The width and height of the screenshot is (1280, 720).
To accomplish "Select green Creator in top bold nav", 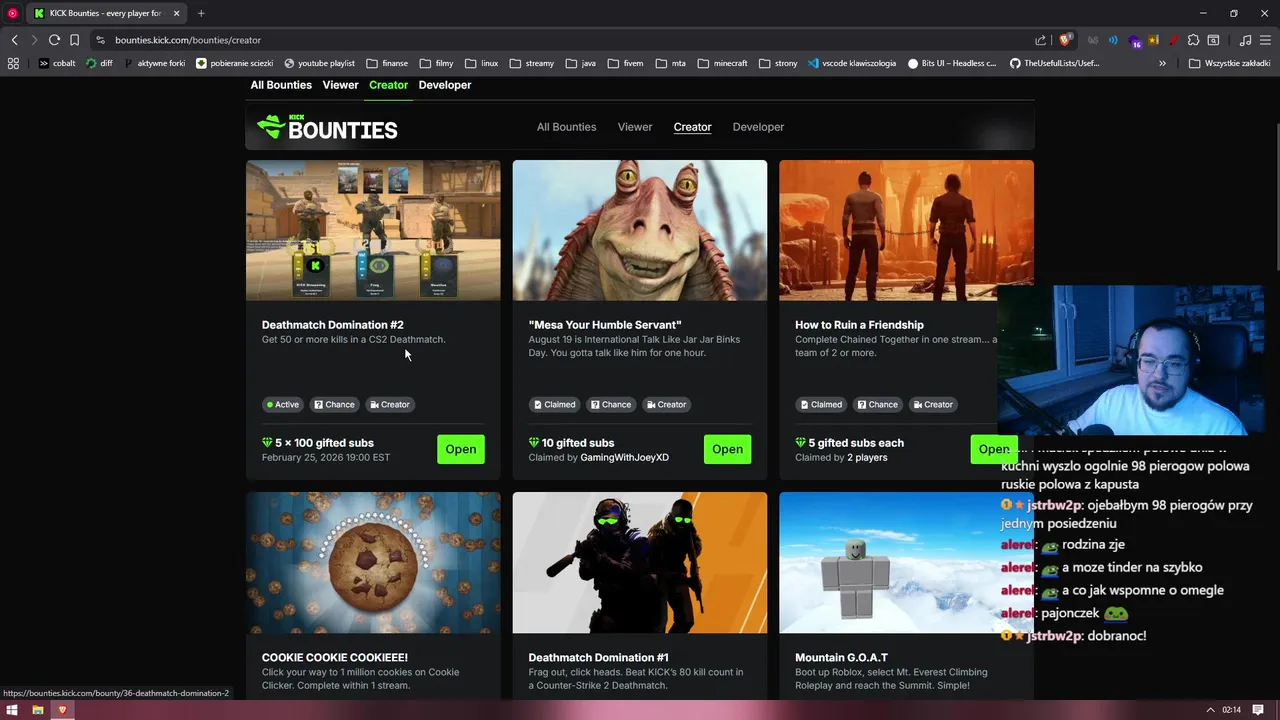I will (x=388, y=85).
